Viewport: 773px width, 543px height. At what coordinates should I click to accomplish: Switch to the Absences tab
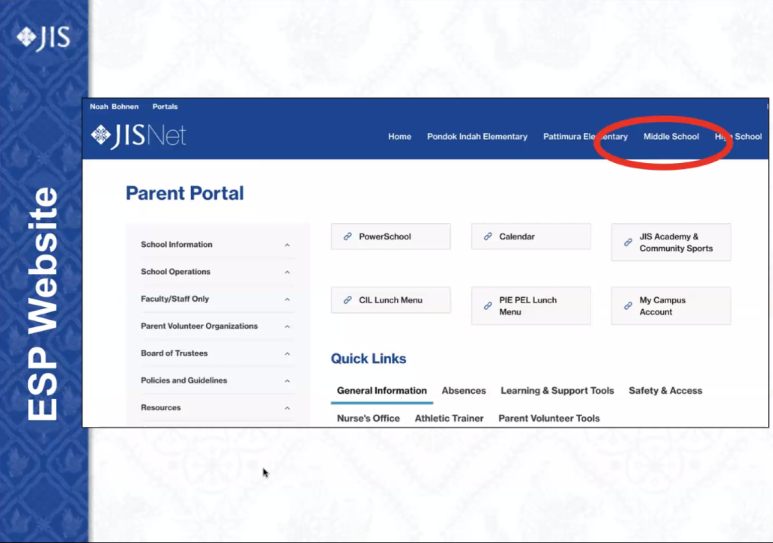[x=463, y=391]
